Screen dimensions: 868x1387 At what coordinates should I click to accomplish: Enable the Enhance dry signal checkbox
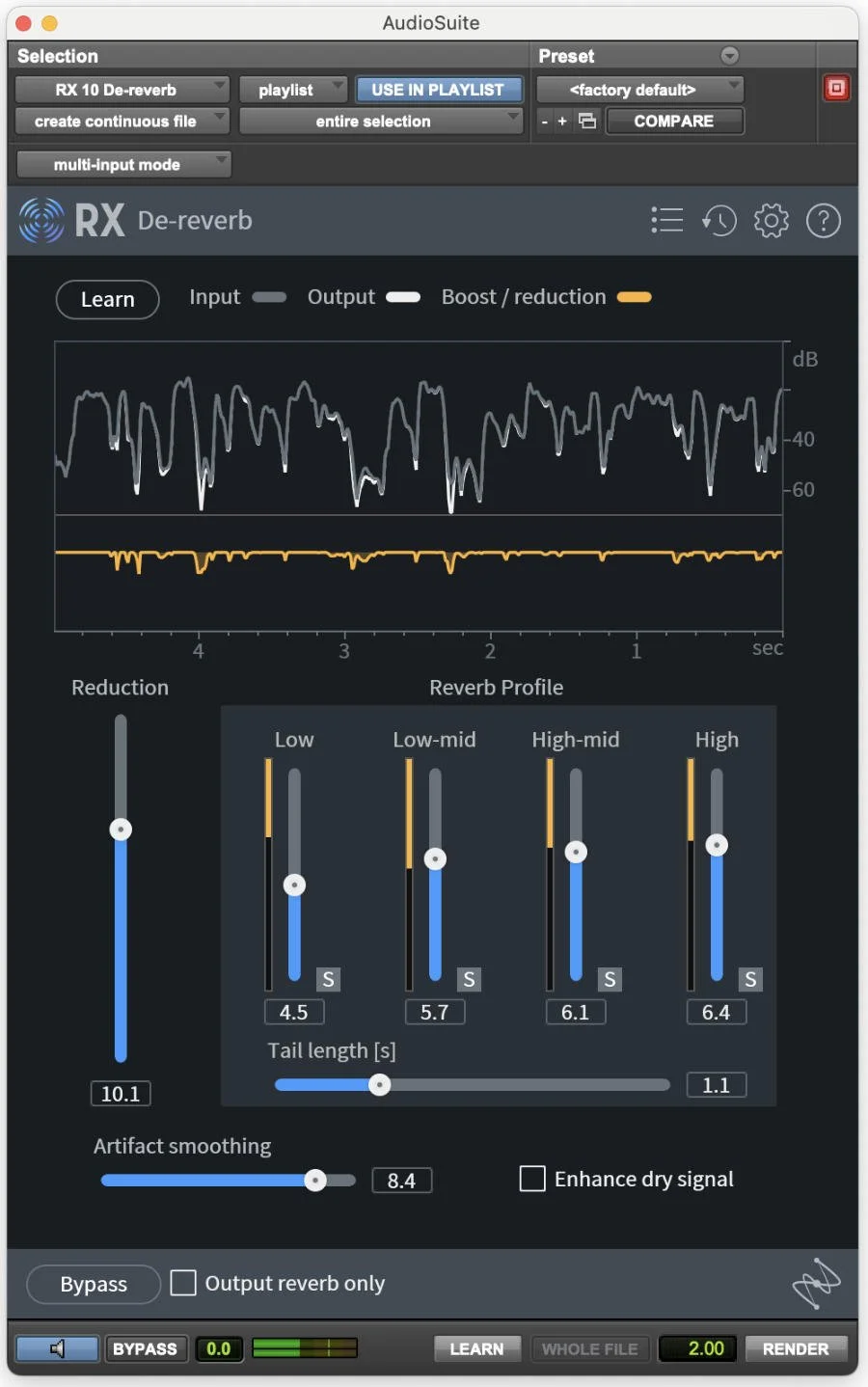coord(532,1179)
